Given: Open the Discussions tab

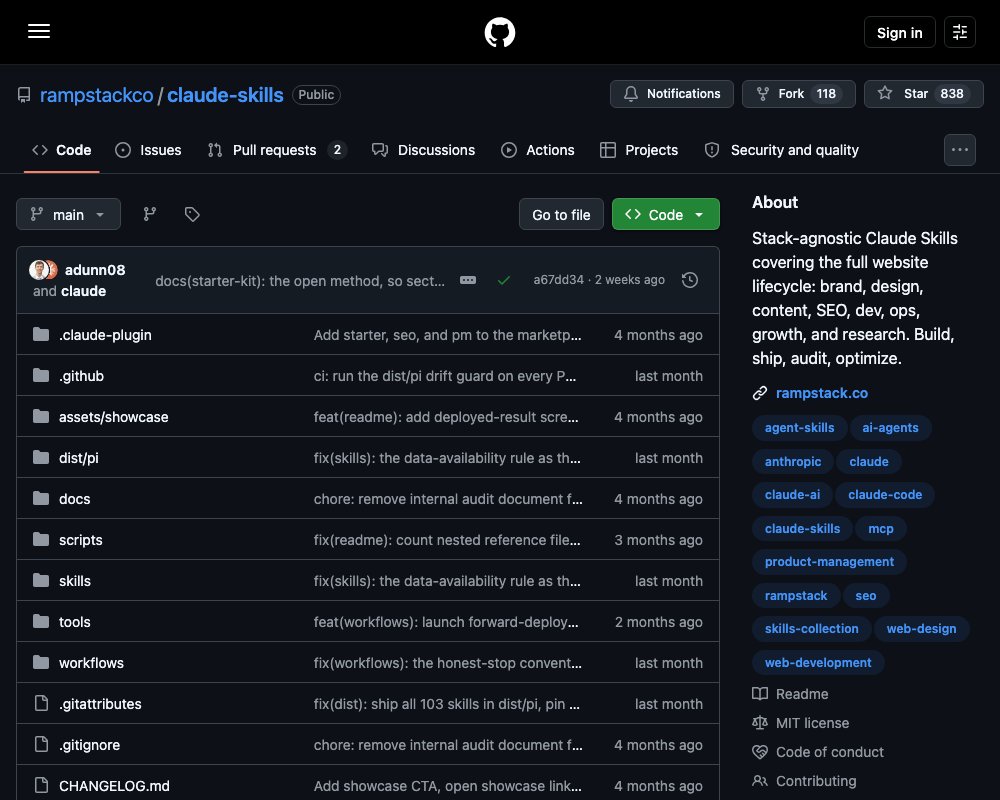Looking at the screenshot, I should [423, 150].
